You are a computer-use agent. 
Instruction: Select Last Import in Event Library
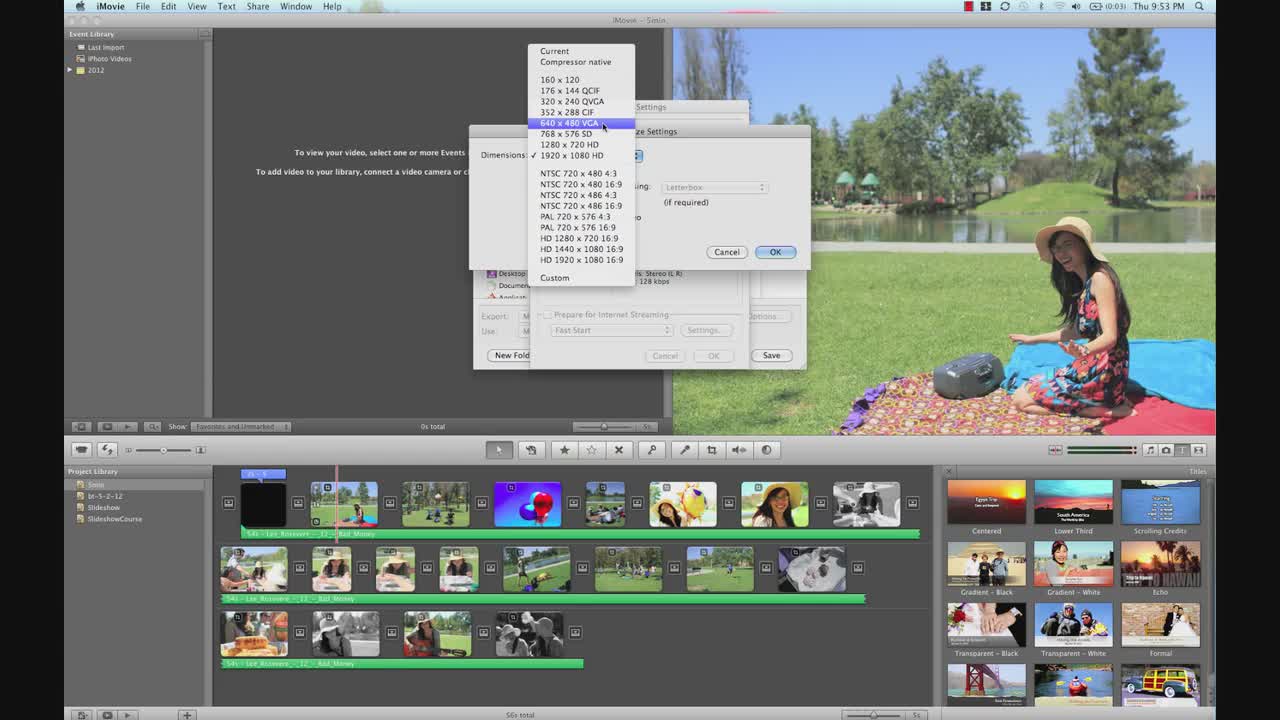pyautogui.click(x=105, y=47)
